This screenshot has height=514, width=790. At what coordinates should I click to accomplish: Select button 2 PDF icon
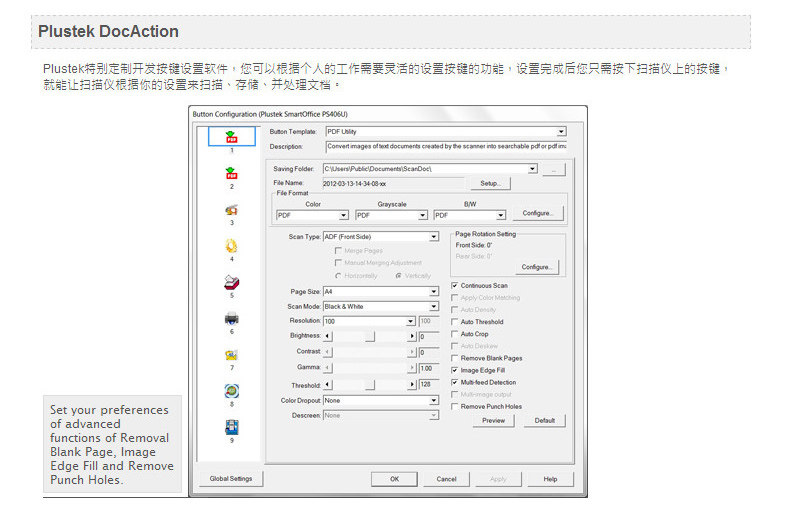tap(231, 173)
